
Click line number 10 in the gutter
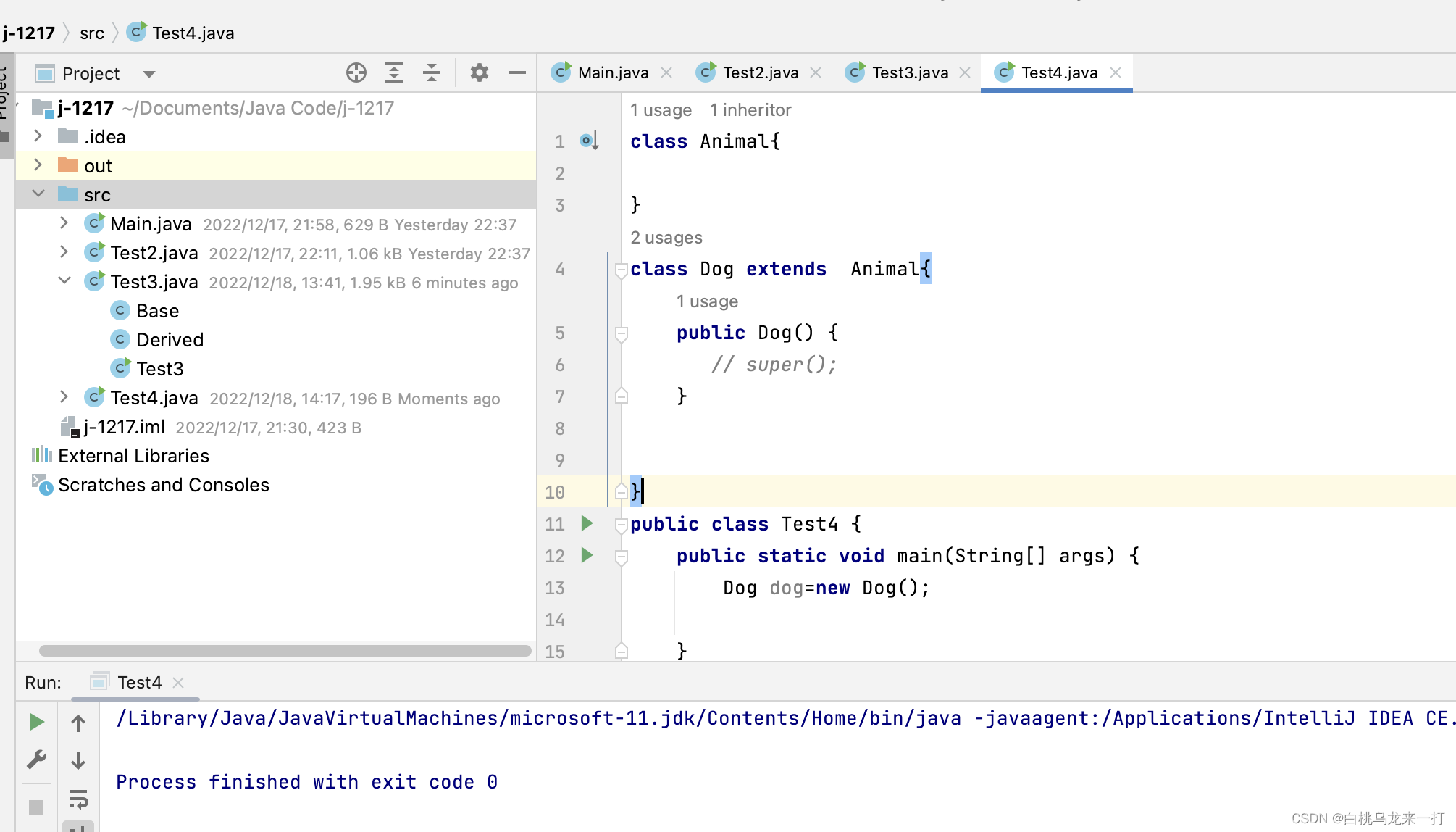click(555, 492)
